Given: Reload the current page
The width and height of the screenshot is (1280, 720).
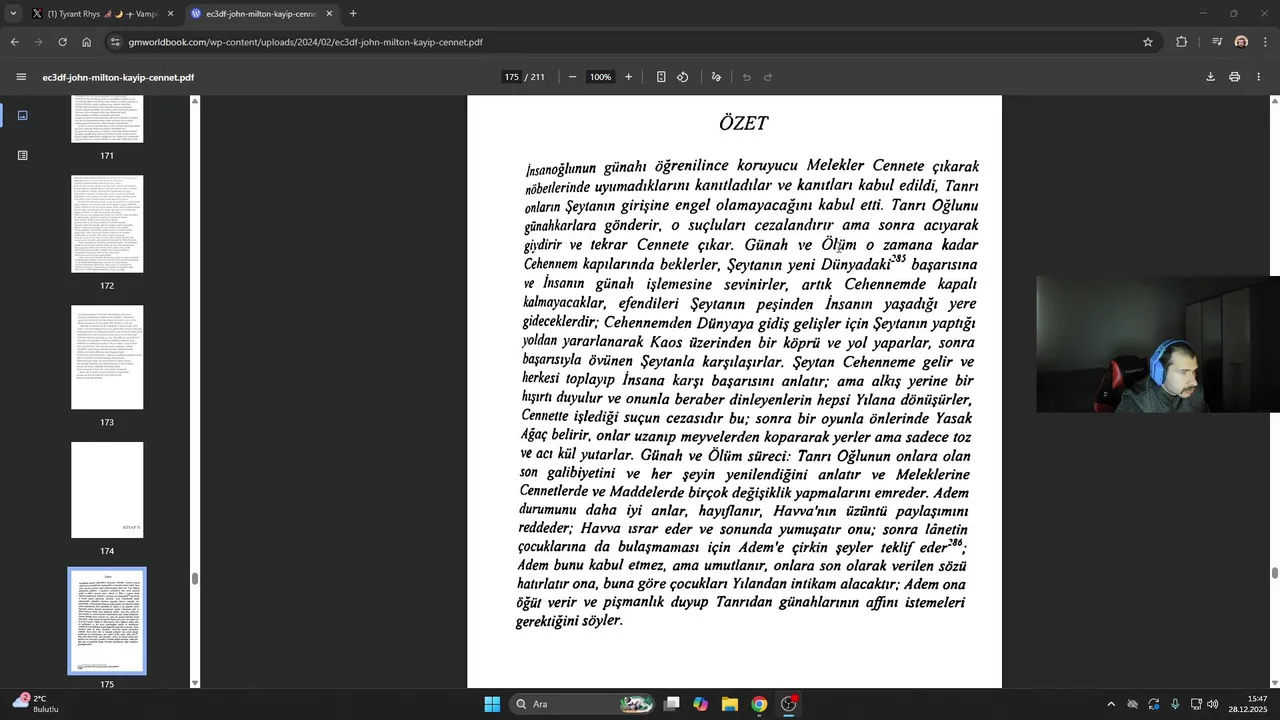Looking at the screenshot, I should coord(62,42).
